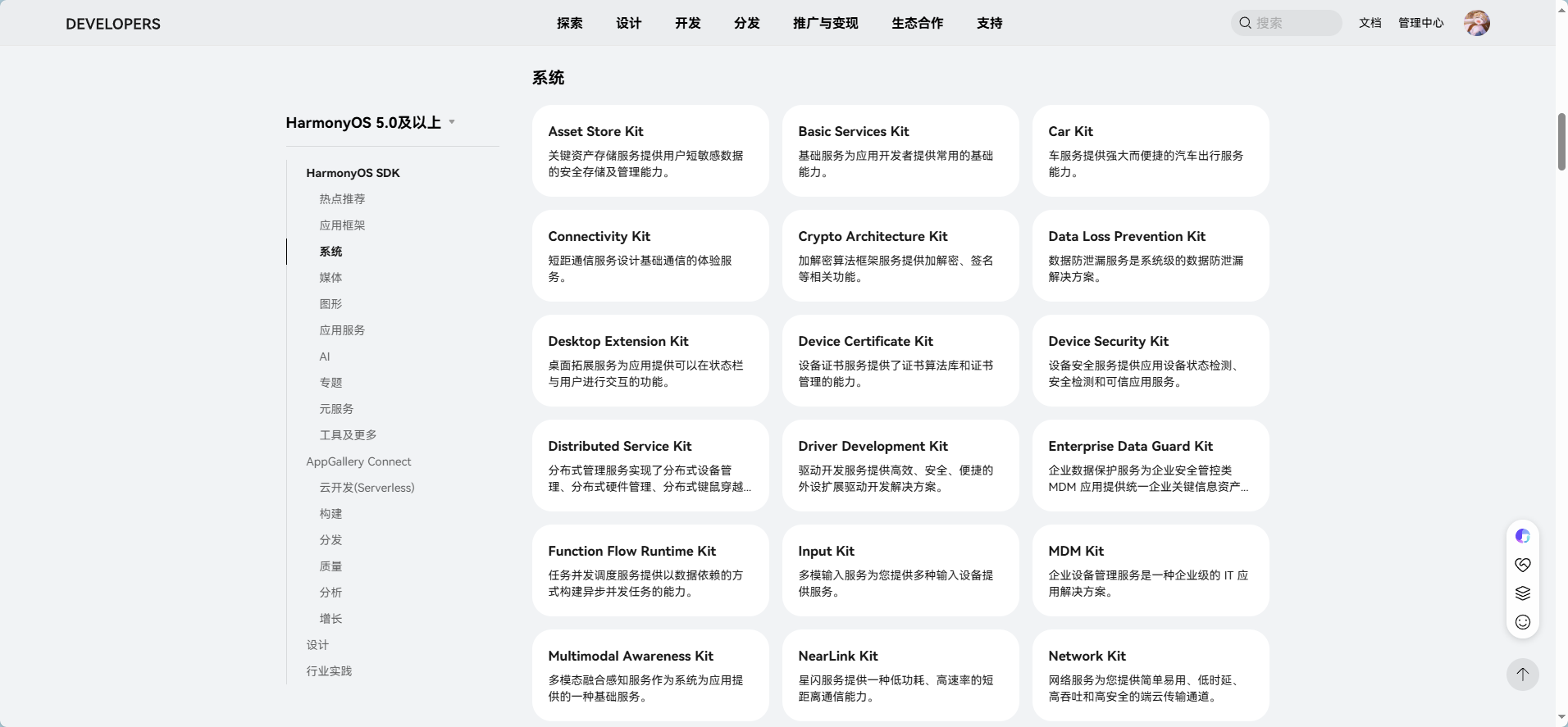
Task: Open the Driver Development Kit card
Action: 900,466
